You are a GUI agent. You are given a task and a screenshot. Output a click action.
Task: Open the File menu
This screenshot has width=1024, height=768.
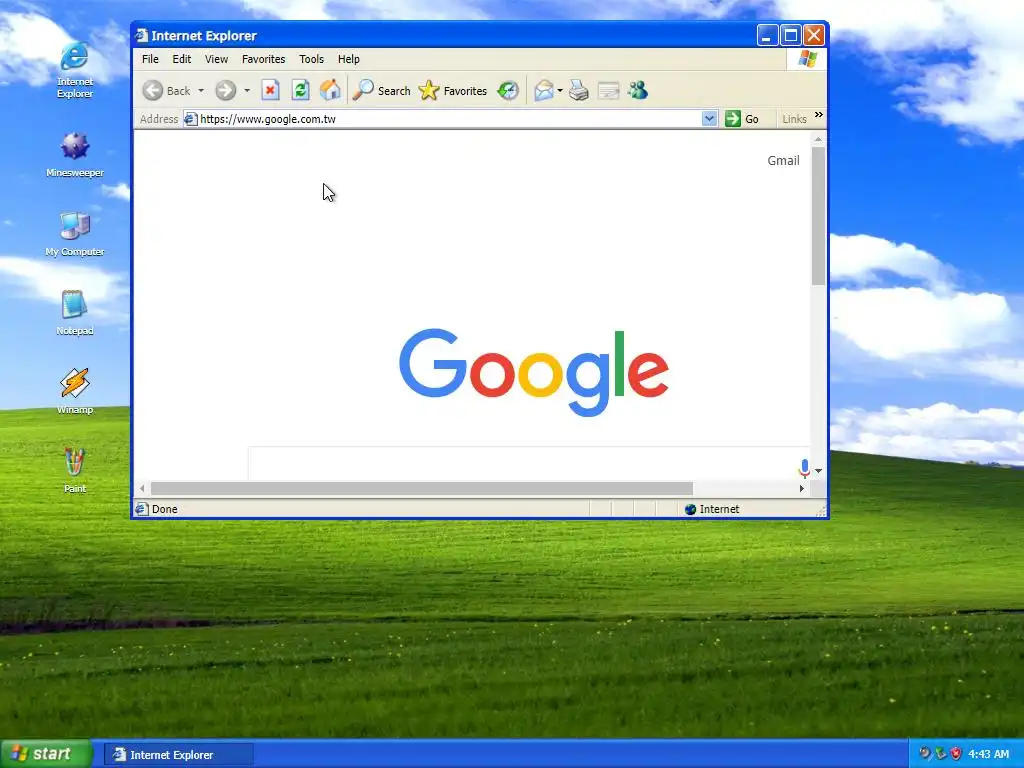(x=150, y=59)
